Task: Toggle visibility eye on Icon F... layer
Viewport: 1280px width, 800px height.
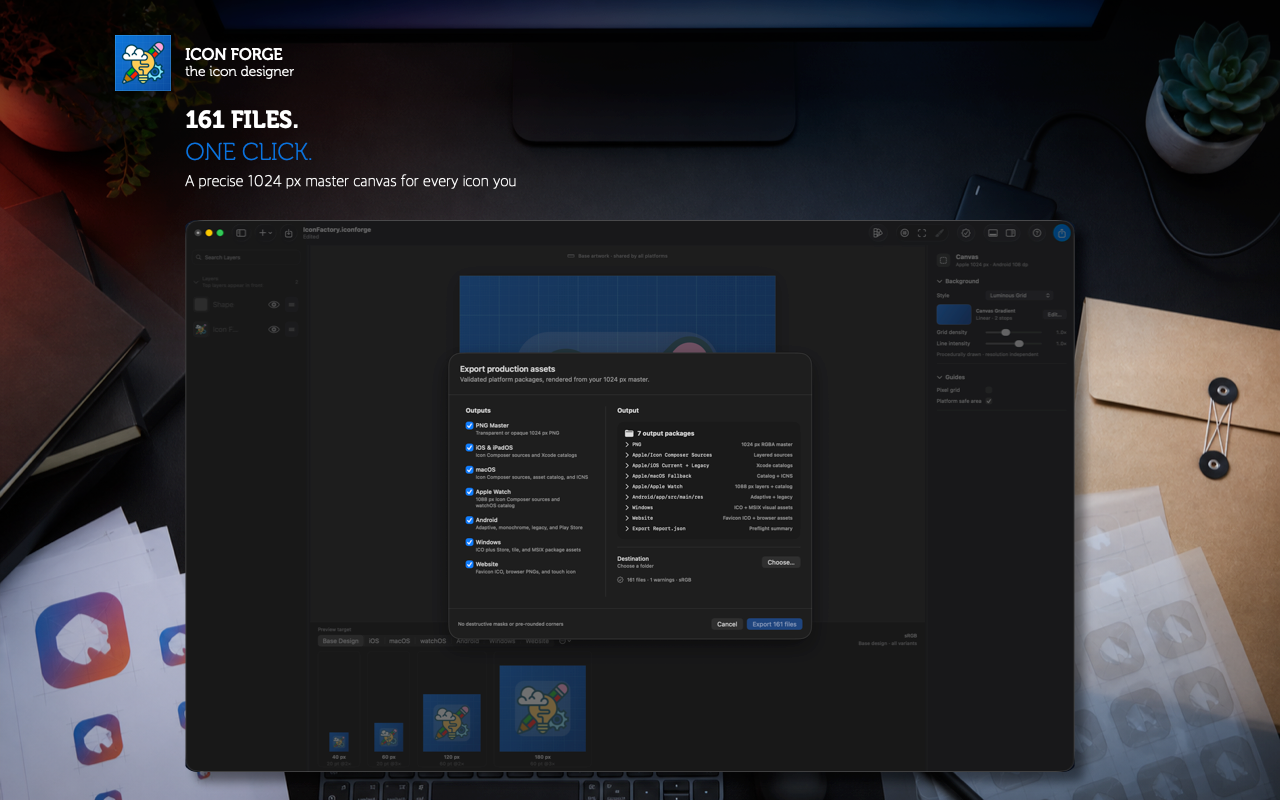Action: coord(274,329)
